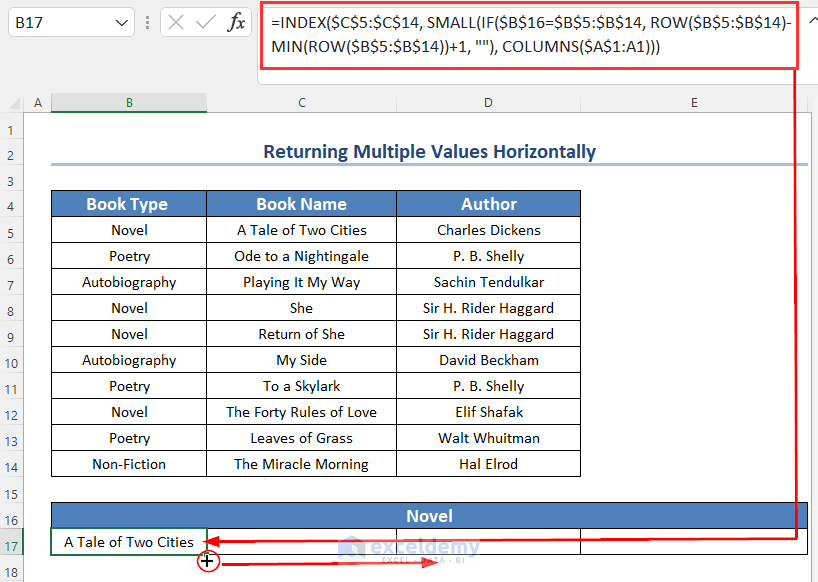Open the Name Box dropdown arrow
The width and height of the screenshot is (818, 582).
tap(122, 22)
